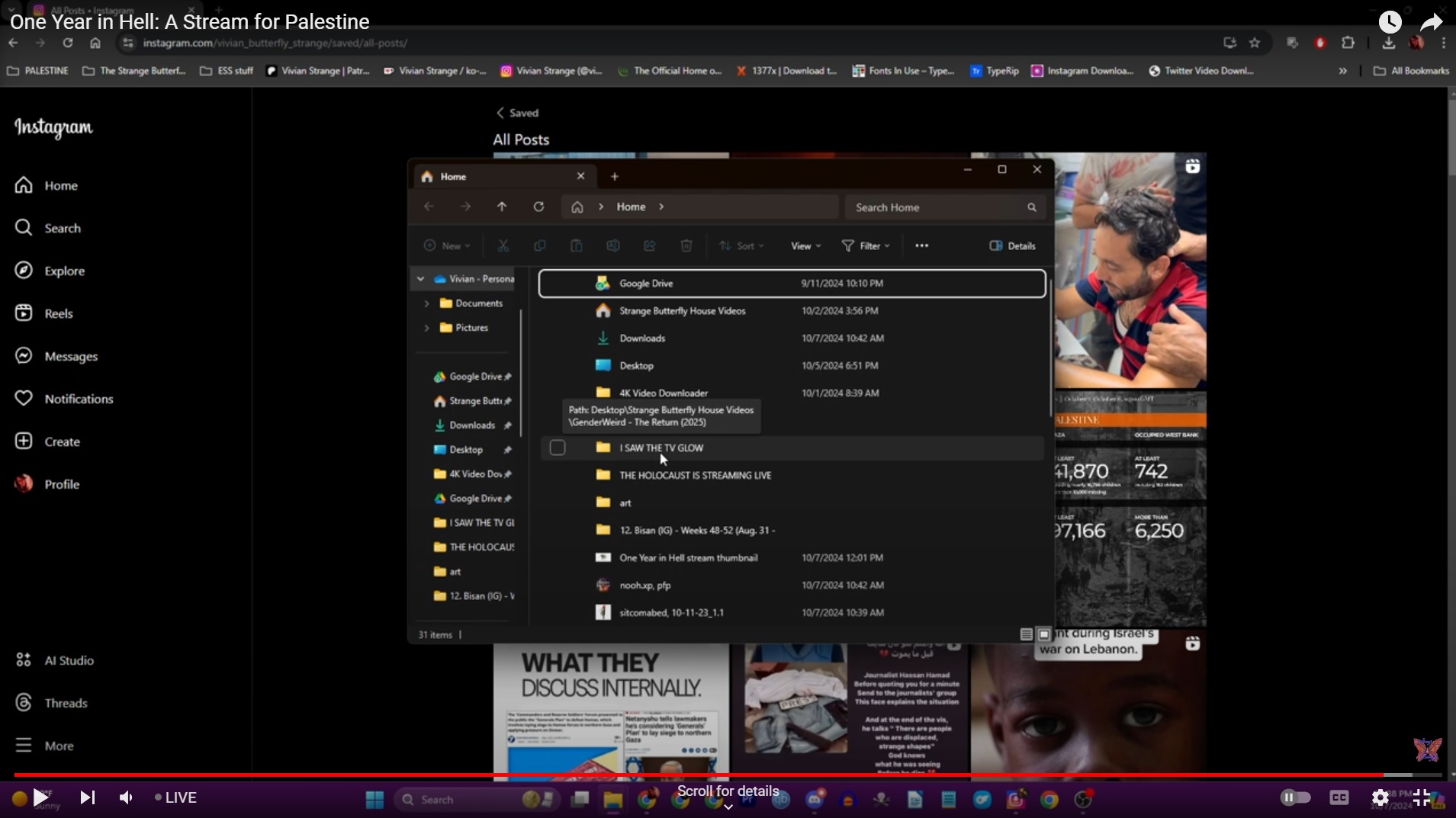1456x818 pixels.
Task: Open Instagram Home in sidebar
Action: 47,185
